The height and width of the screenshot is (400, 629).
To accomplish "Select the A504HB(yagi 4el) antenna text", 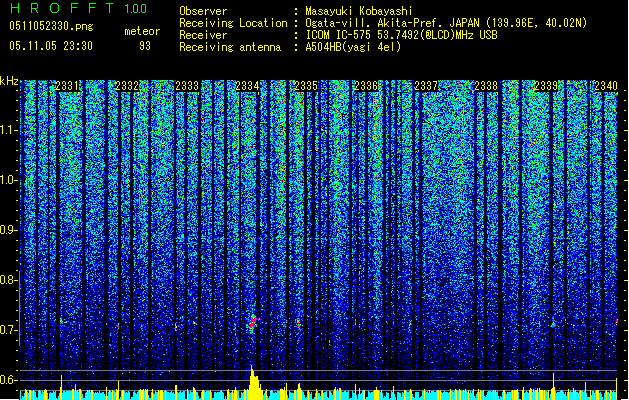I will 353,47.
